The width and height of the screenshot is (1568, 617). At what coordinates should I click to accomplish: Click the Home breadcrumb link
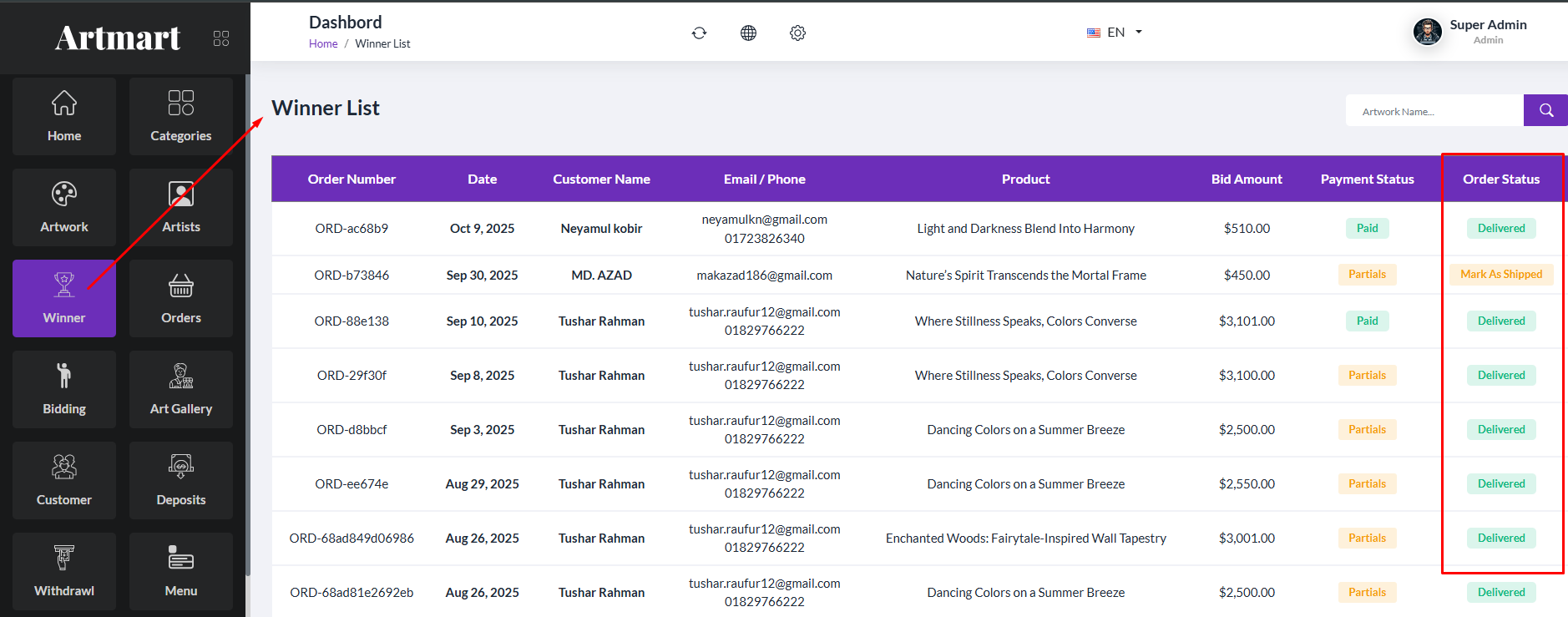pos(323,44)
